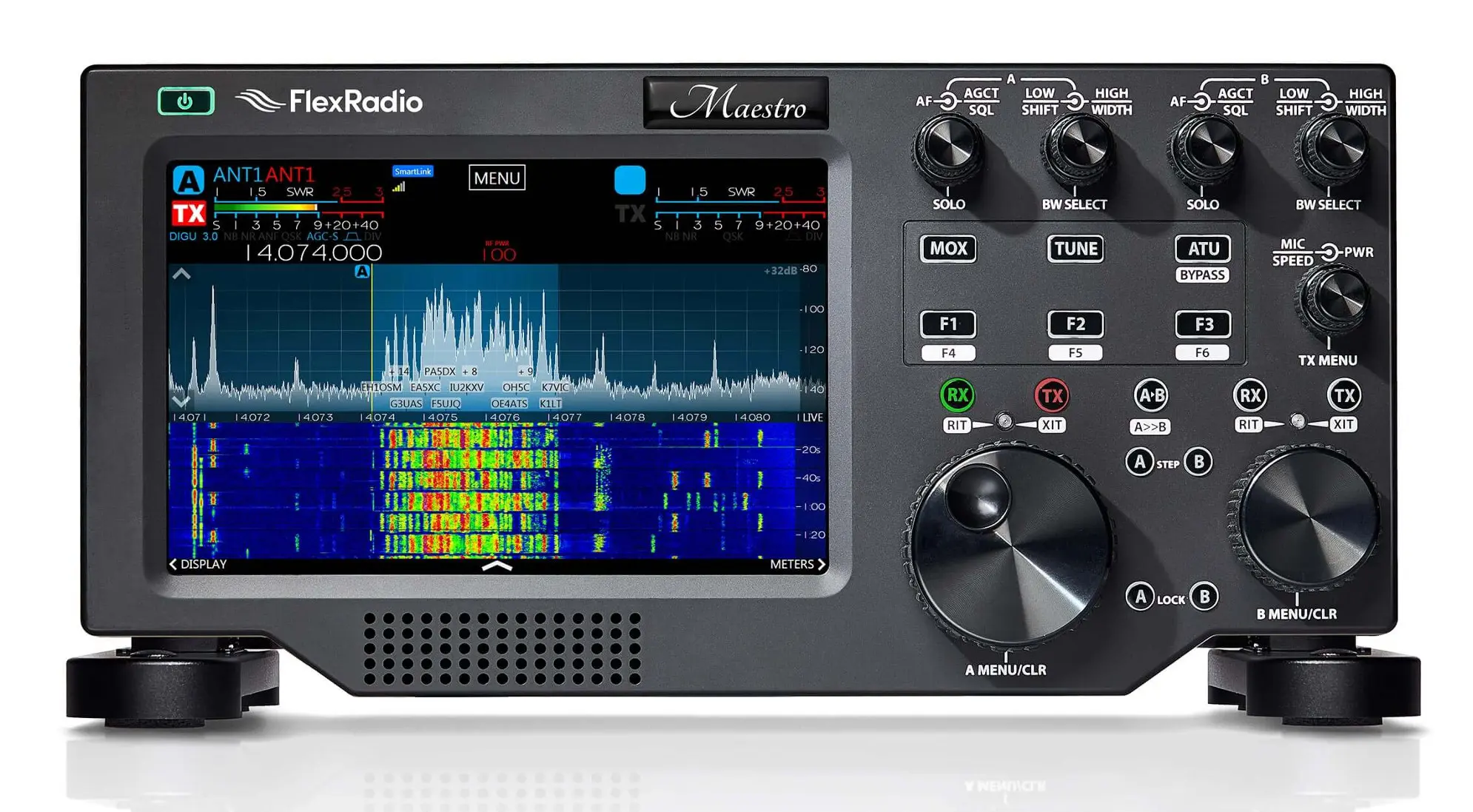The height and width of the screenshot is (812, 1473).
Task: Toggle the NB indicator under slice A meter
Action: pos(230,237)
